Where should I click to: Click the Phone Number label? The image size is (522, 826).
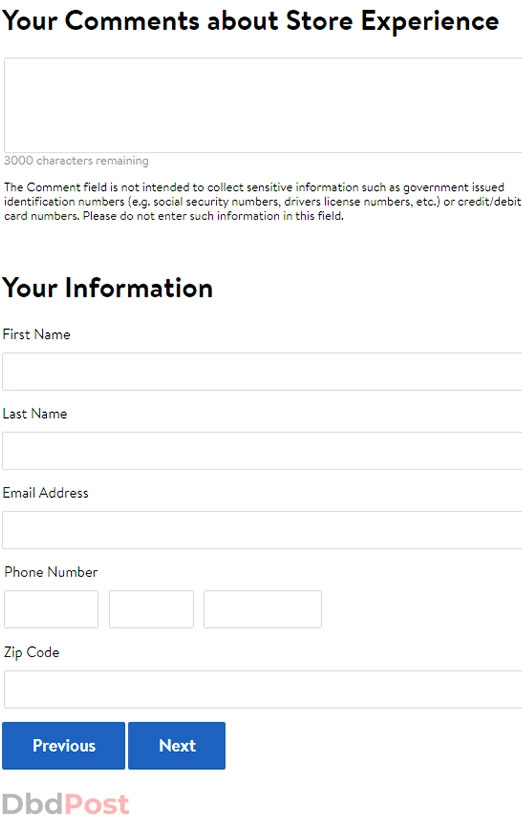[51, 572]
